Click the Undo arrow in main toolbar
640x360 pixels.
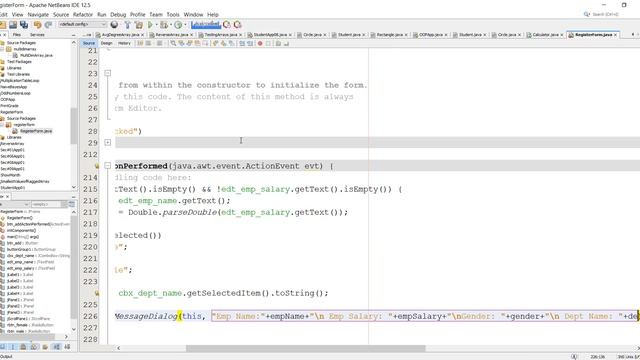point(38,25)
